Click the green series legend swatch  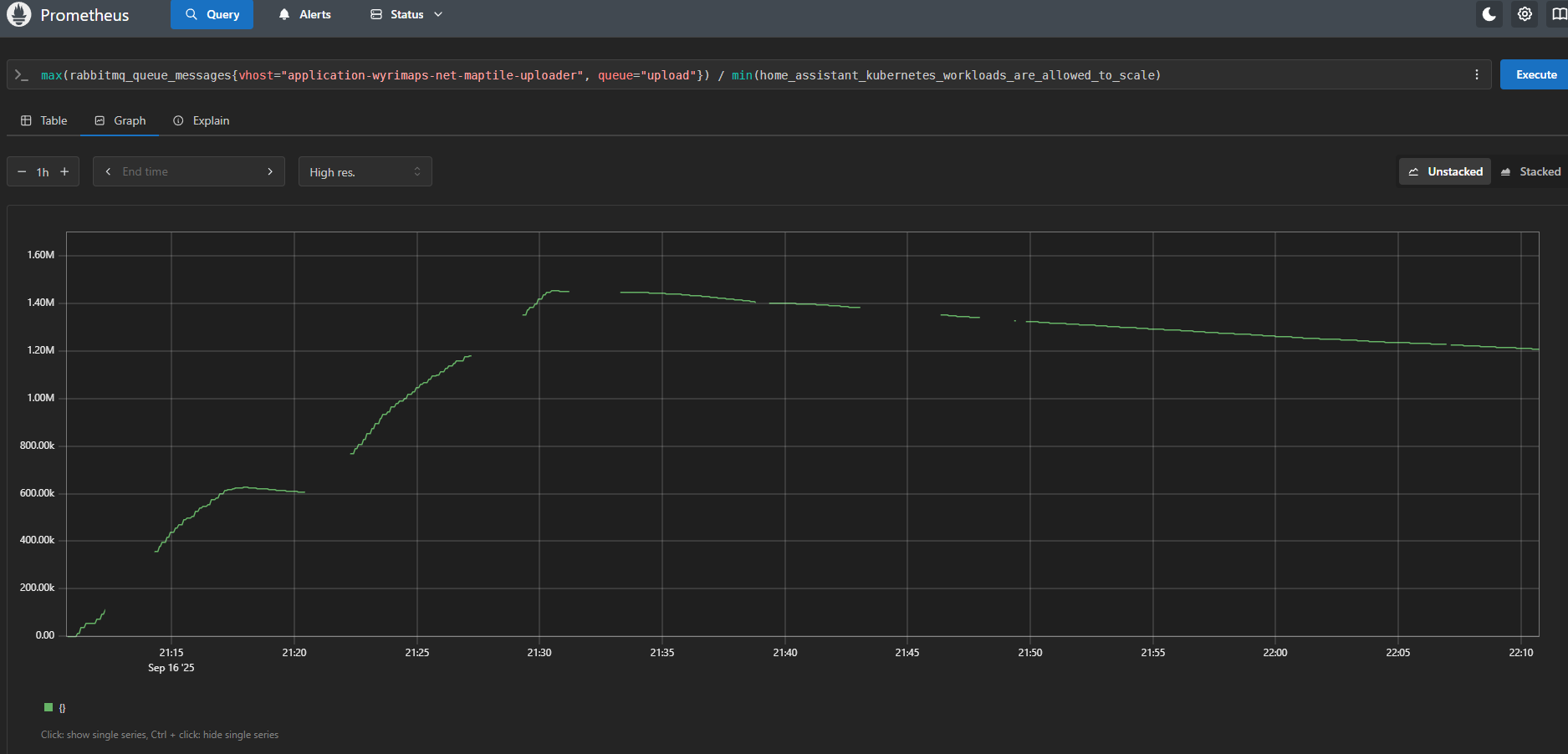(49, 707)
